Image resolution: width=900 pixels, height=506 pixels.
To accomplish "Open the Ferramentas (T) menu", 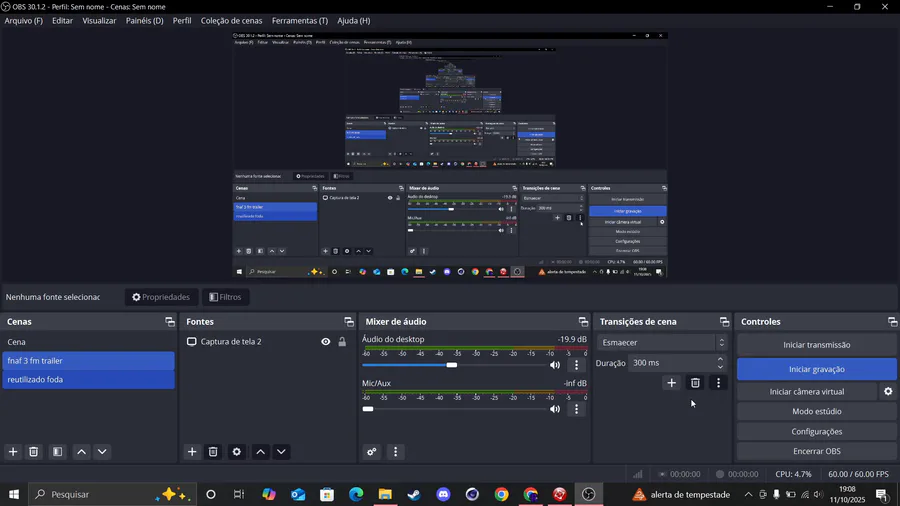I will click(x=300, y=21).
